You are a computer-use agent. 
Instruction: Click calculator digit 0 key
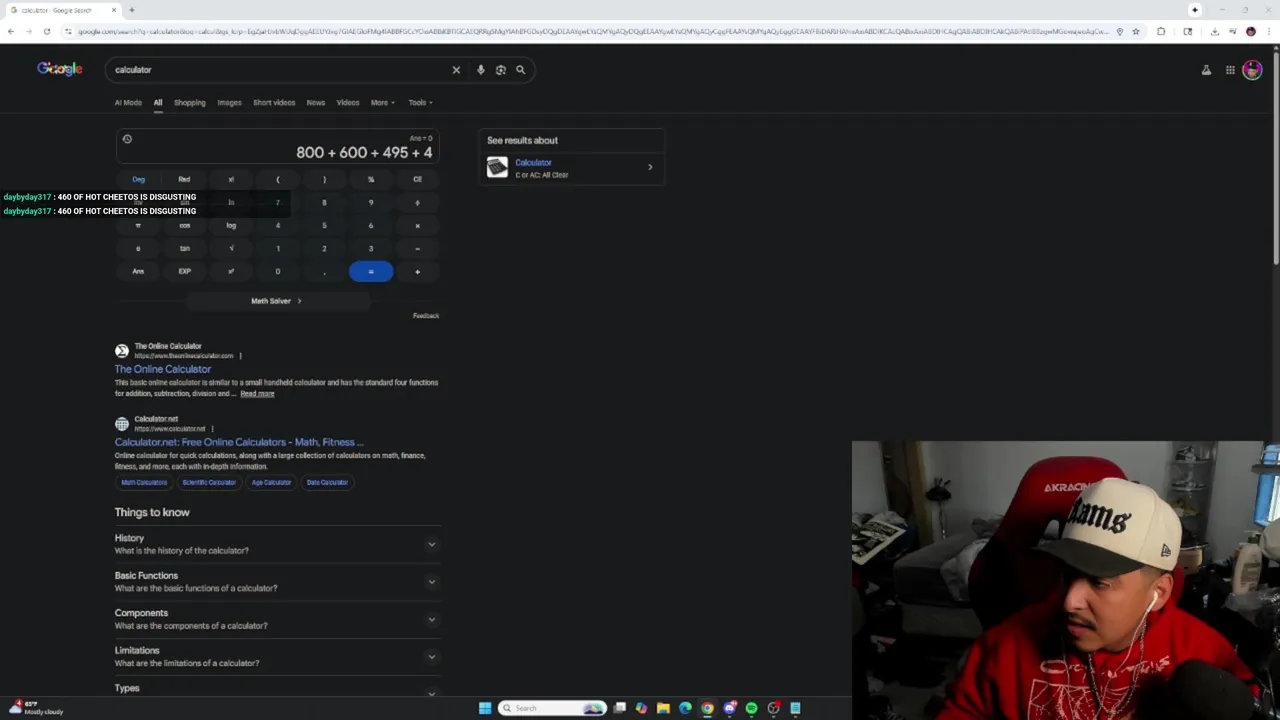278,271
